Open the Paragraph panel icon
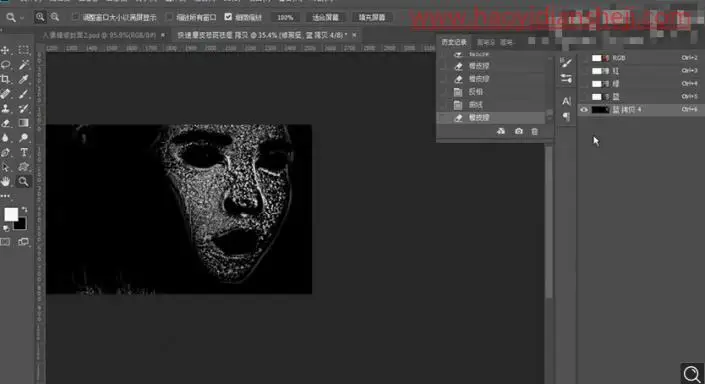705x384 pixels. tap(566, 116)
